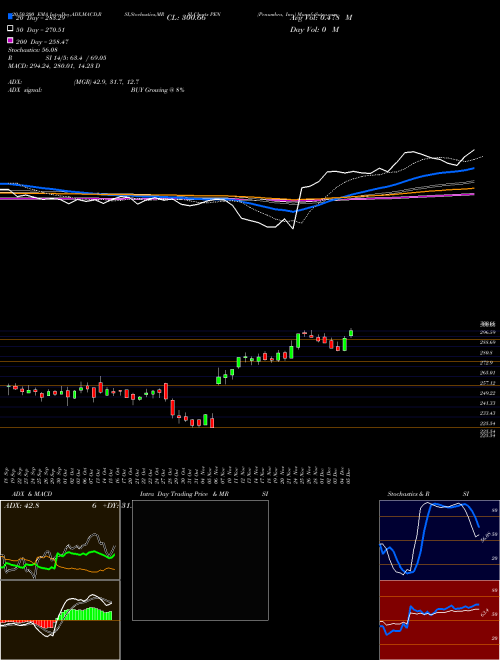The image size is (500, 660).
Task: Click the '(MGR) 42.9, 31.7, 12.7' ADX values
Action: tap(106, 82)
